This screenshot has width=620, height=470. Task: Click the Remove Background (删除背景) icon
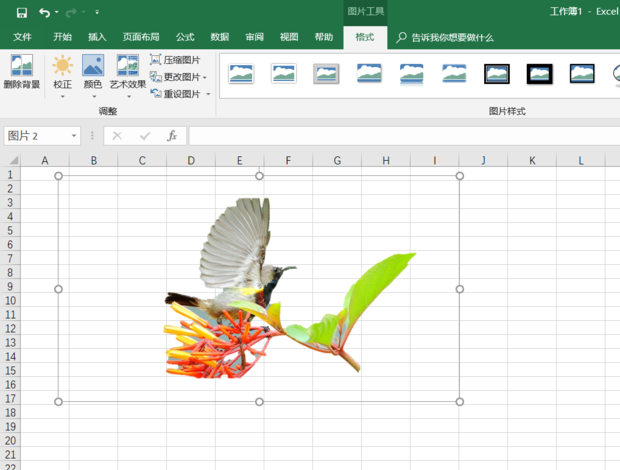click(21, 72)
